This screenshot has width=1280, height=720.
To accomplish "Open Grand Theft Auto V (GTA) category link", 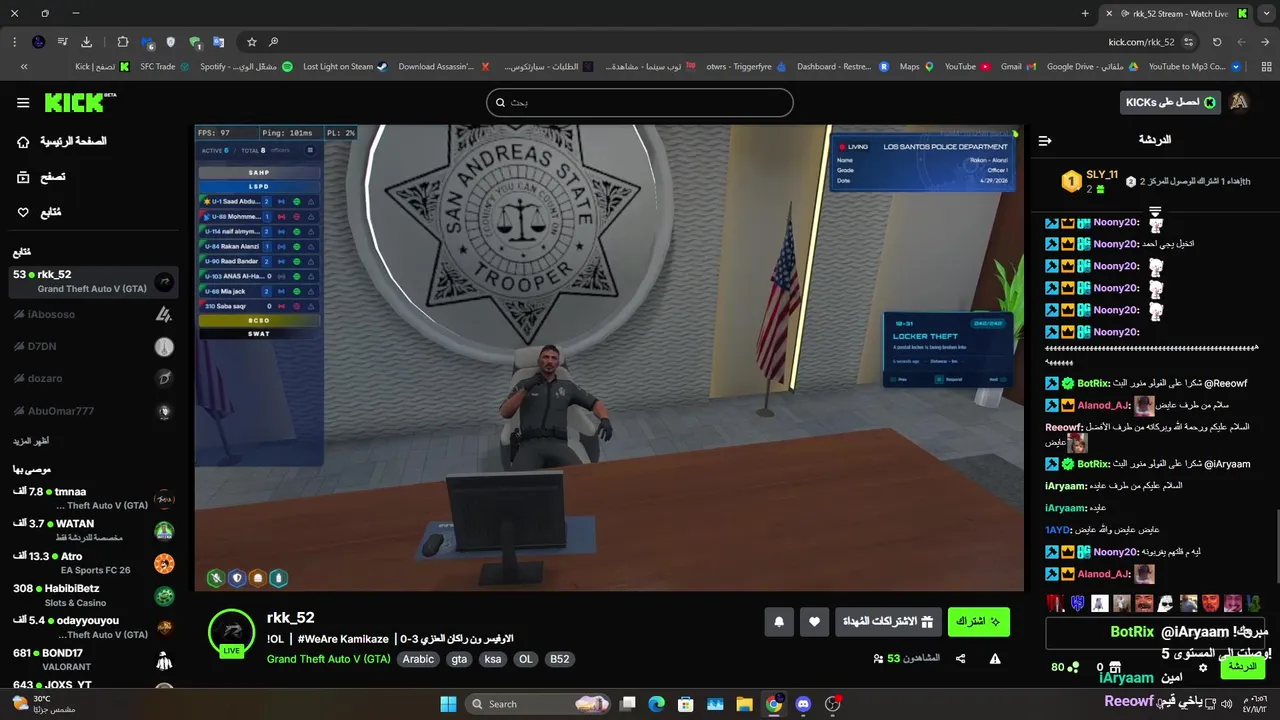I will tap(328, 659).
